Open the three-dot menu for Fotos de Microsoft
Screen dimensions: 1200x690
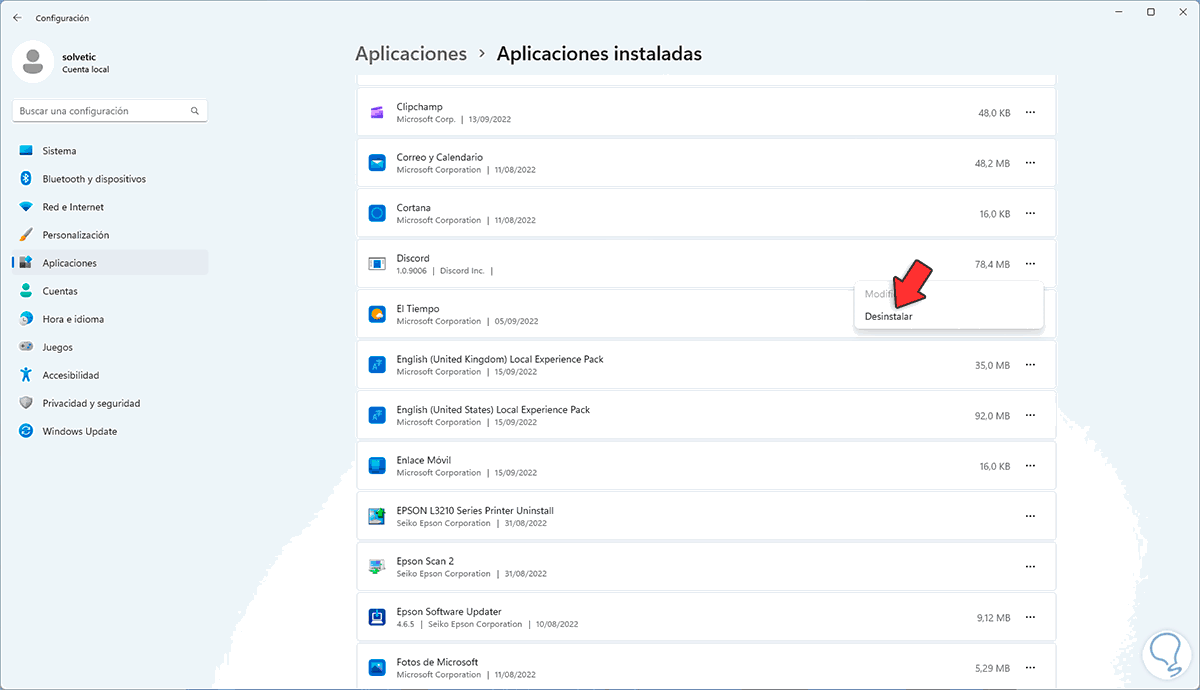1030,667
